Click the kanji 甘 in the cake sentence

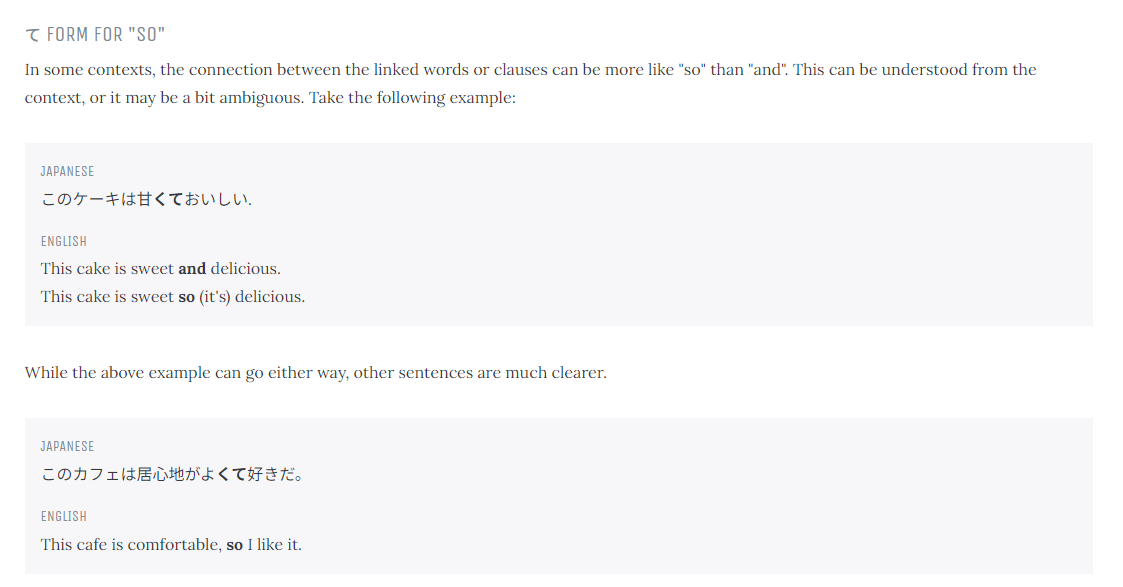[145, 199]
